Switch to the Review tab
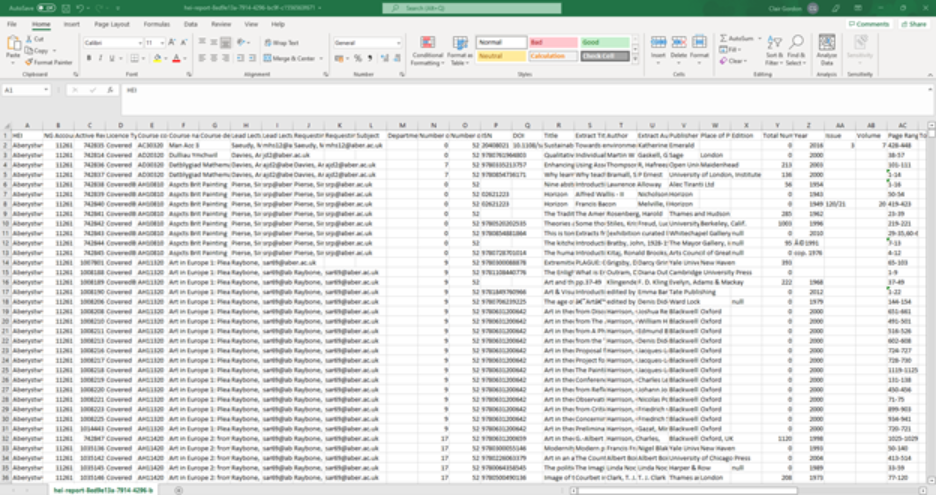This screenshot has height=495, width=936. click(221, 24)
